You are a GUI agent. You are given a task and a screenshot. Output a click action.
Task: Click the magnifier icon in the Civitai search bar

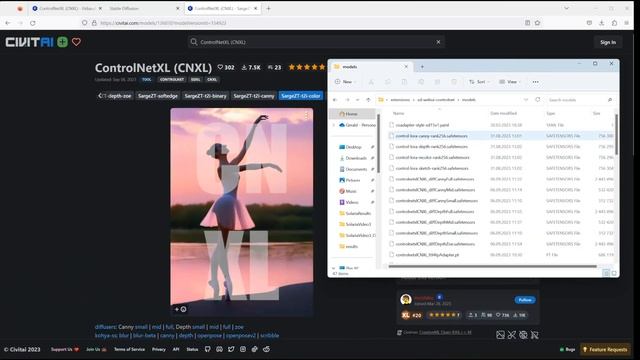pos(194,42)
